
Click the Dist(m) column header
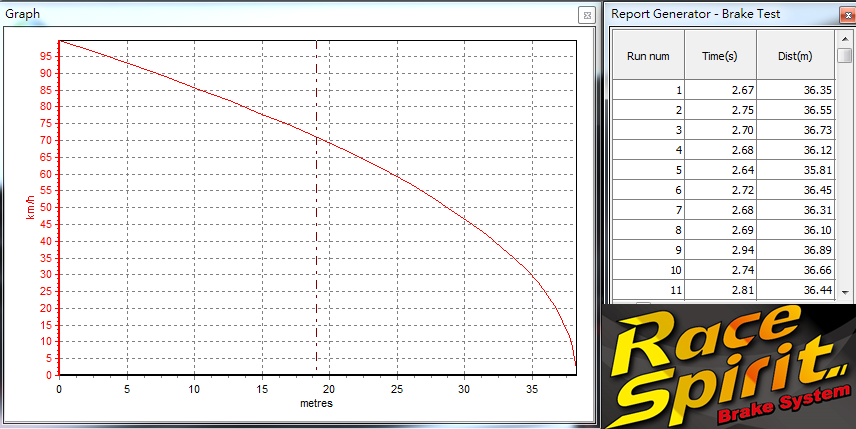pyautogui.click(x=795, y=55)
